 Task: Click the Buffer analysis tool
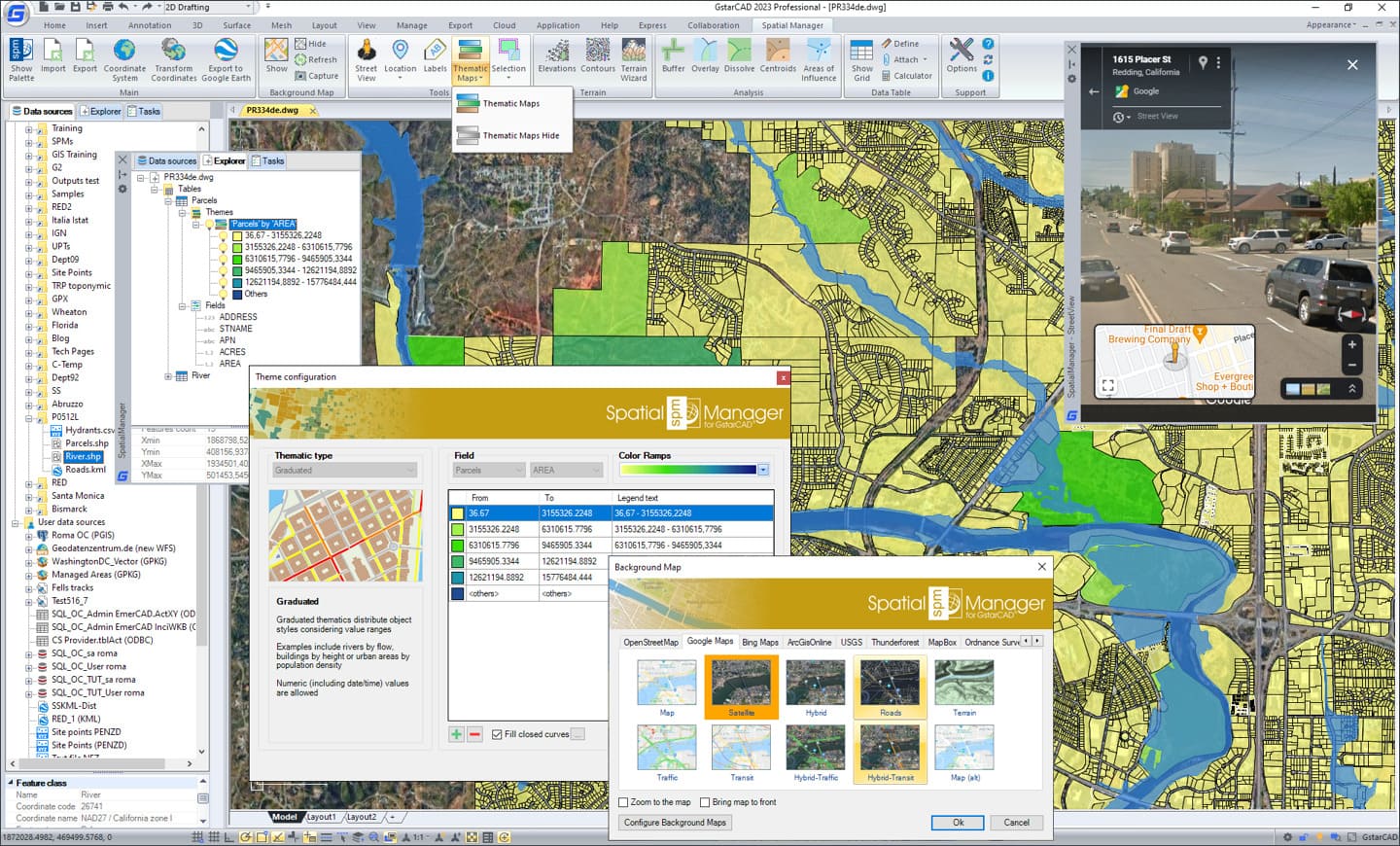[673, 56]
